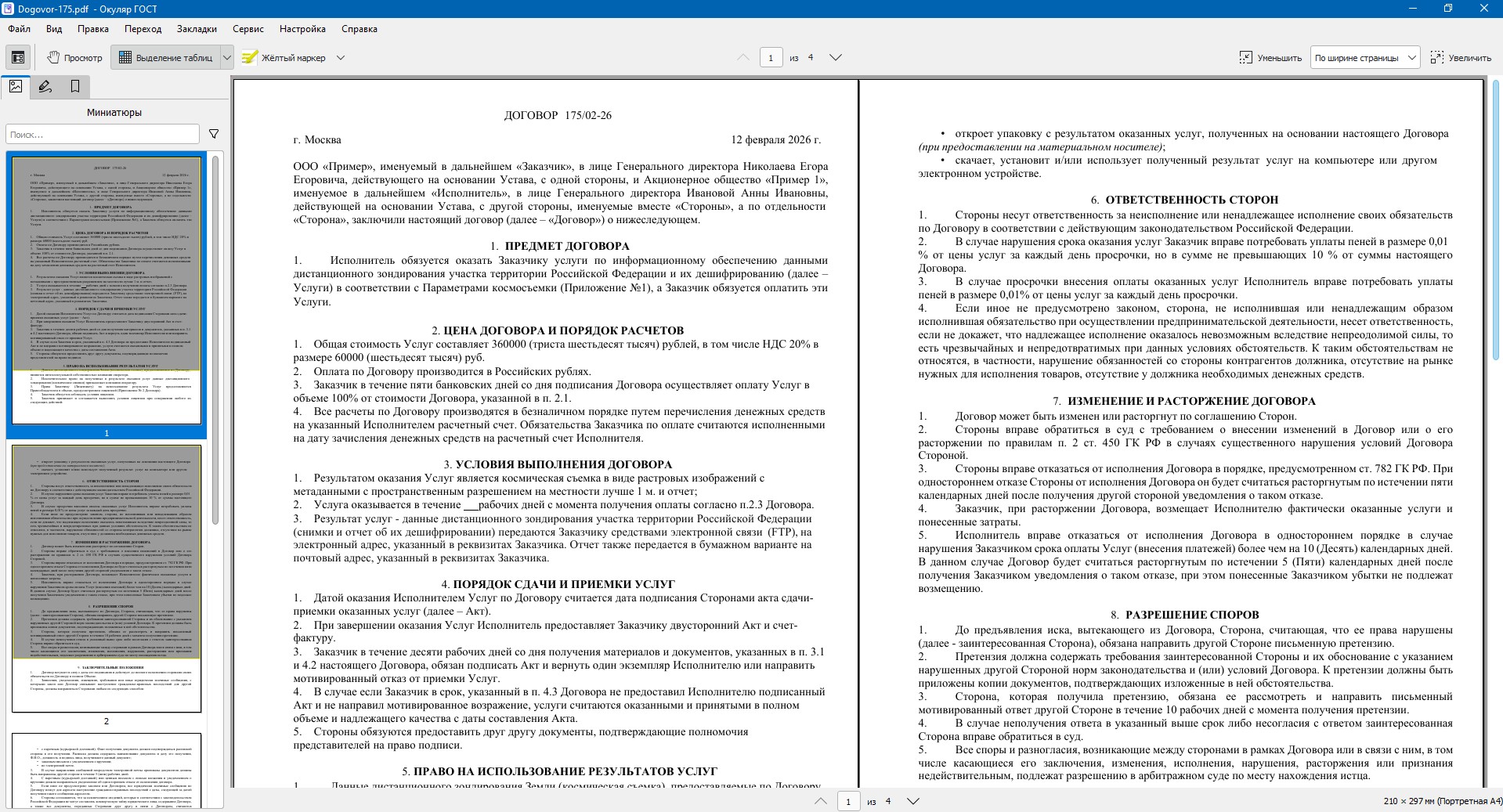Open the Закладки menu
The image size is (1503, 812).
point(197,29)
